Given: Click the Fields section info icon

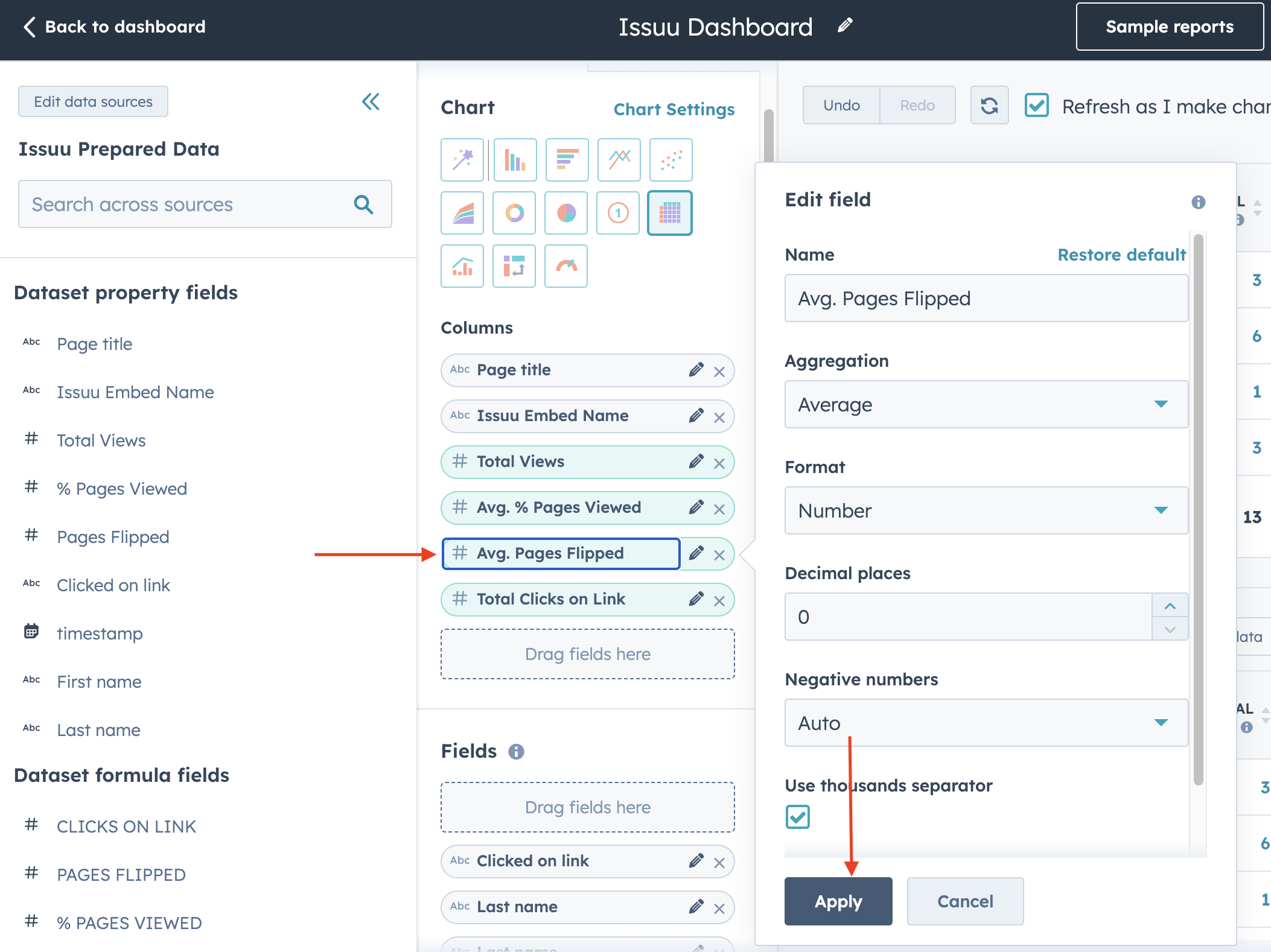Looking at the screenshot, I should point(516,752).
